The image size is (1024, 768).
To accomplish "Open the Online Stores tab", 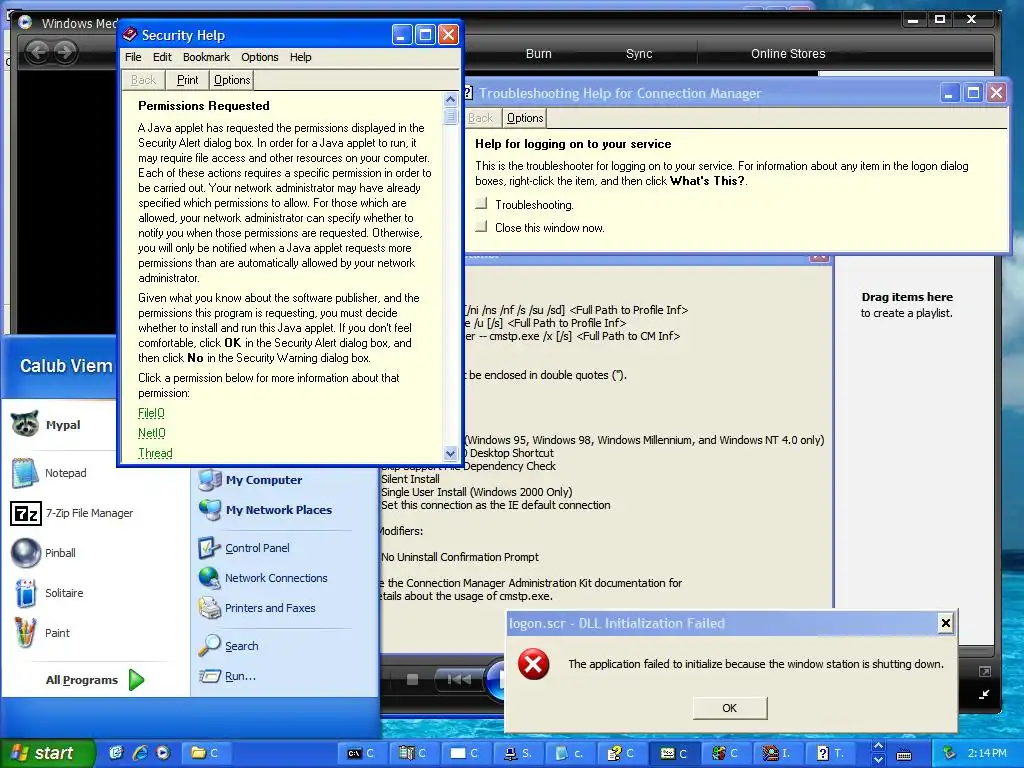I will (788, 54).
